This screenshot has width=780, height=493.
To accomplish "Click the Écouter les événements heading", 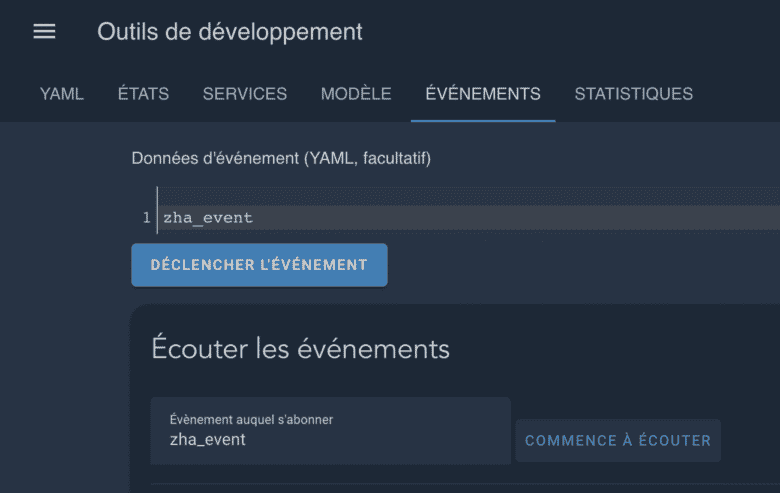I will click(x=300, y=349).
